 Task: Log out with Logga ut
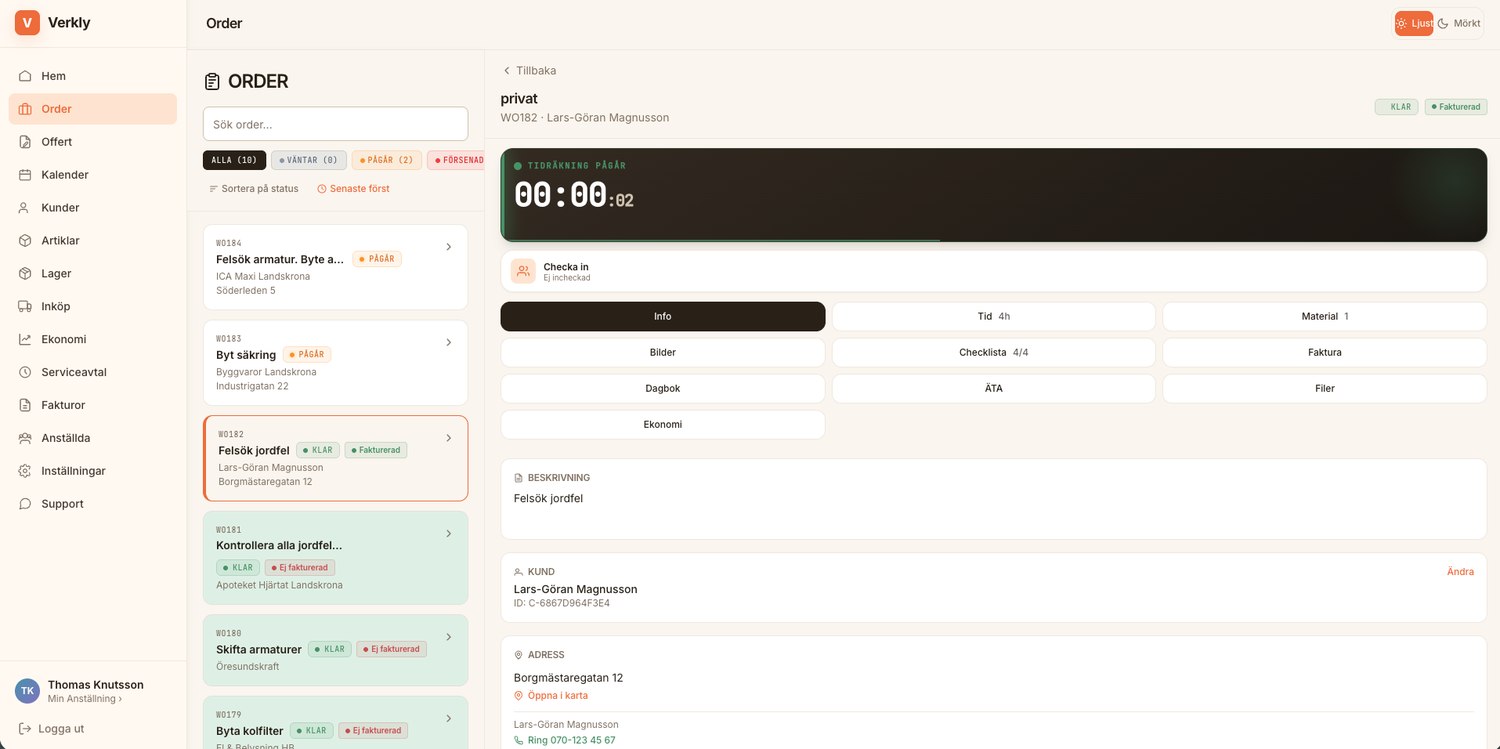(51, 729)
